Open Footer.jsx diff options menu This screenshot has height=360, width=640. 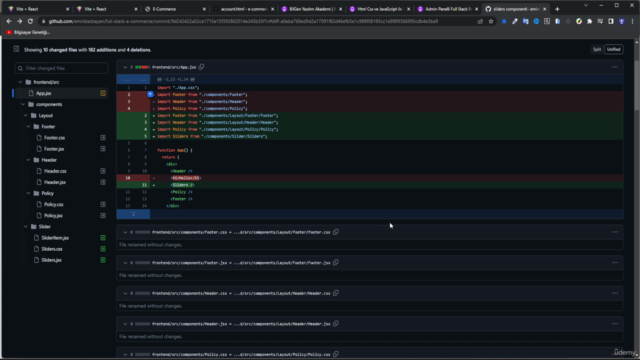click(x=615, y=262)
